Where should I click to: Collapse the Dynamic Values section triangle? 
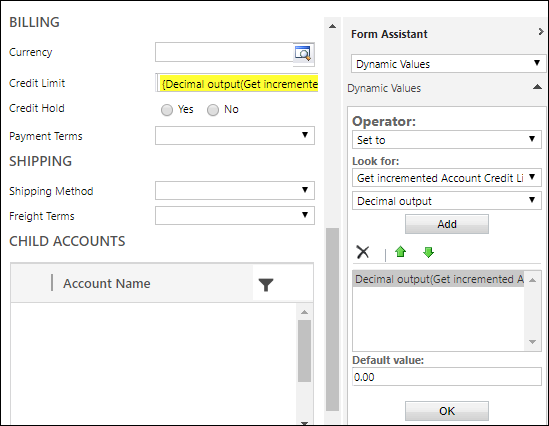pos(537,87)
